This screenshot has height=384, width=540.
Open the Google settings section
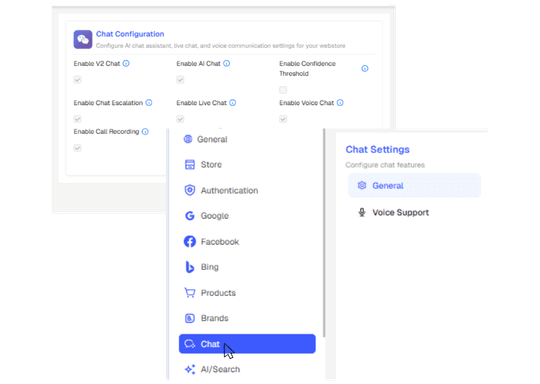pyautogui.click(x=247, y=216)
